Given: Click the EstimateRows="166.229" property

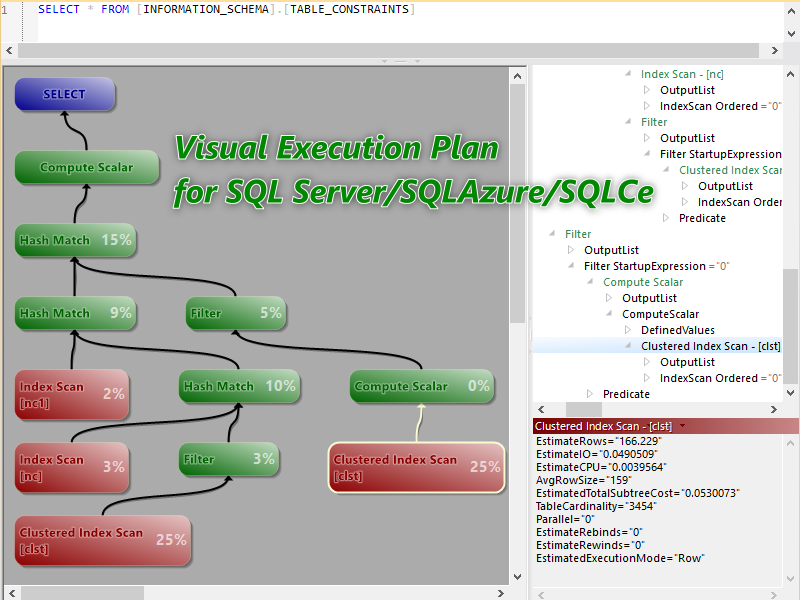Looking at the screenshot, I should [598, 441].
